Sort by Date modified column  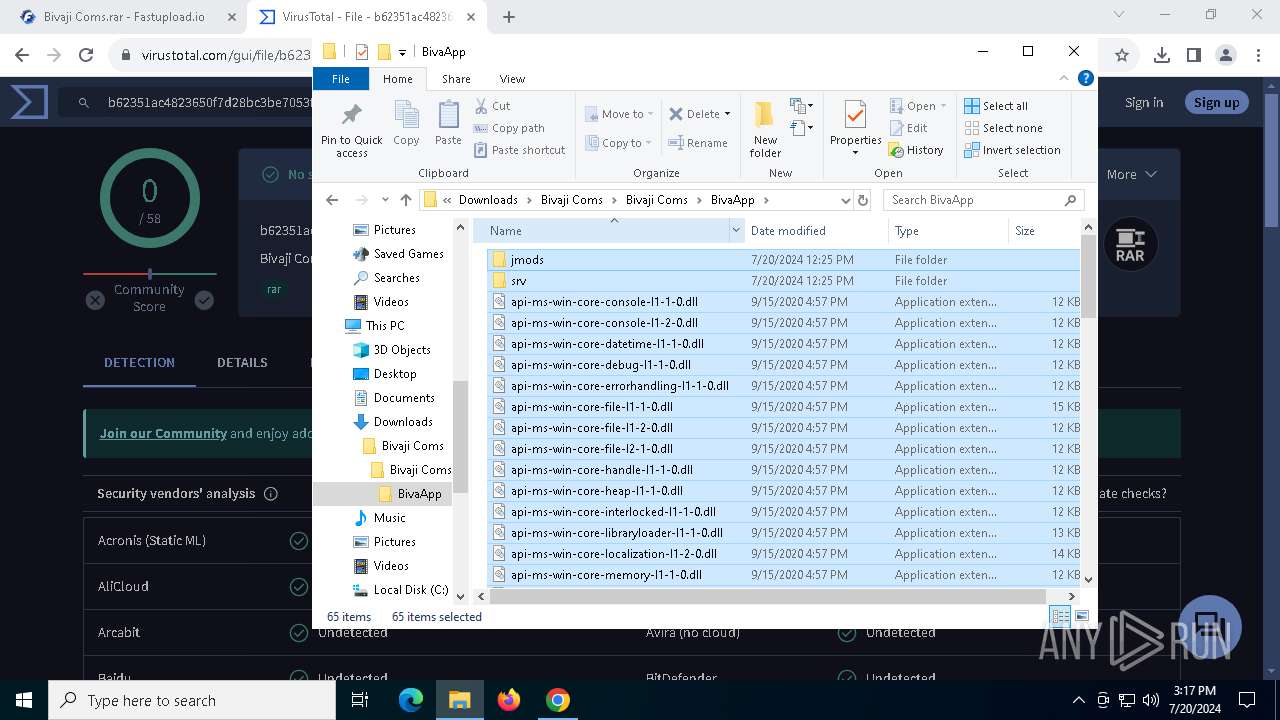coord(816,231)
